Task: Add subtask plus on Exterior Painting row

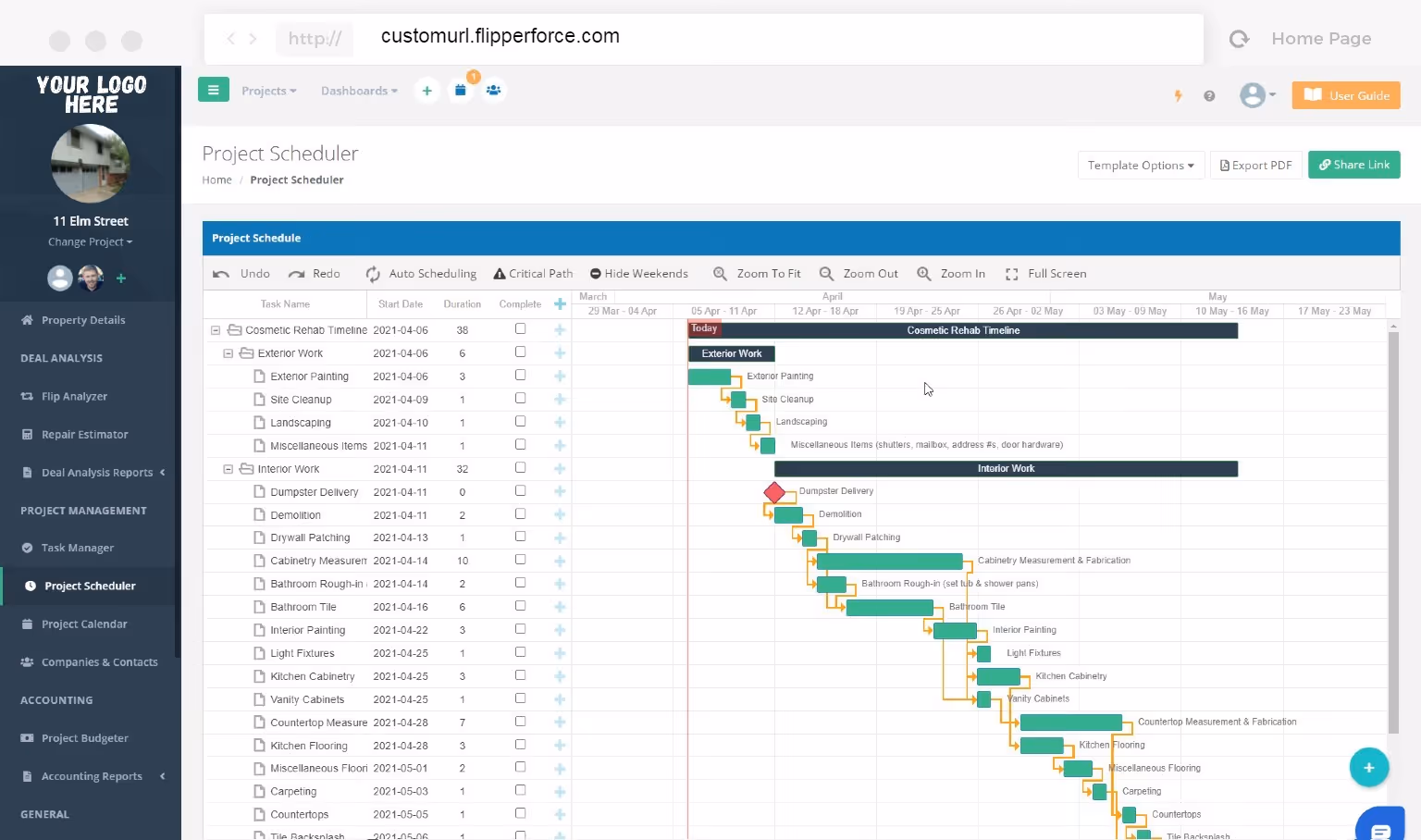Action: [x=560, y=377]
